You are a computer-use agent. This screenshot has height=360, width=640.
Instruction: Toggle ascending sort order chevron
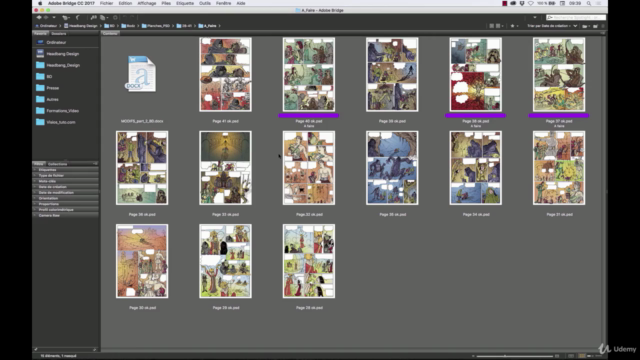[x=575, y=26]
